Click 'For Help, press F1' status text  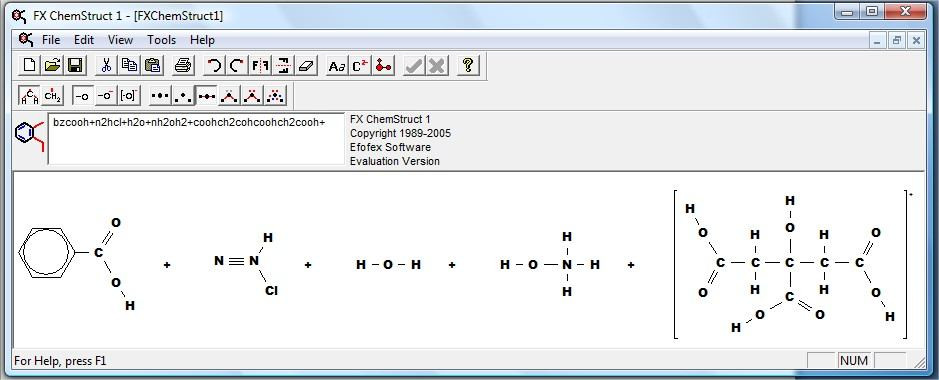tap(60, 361)
